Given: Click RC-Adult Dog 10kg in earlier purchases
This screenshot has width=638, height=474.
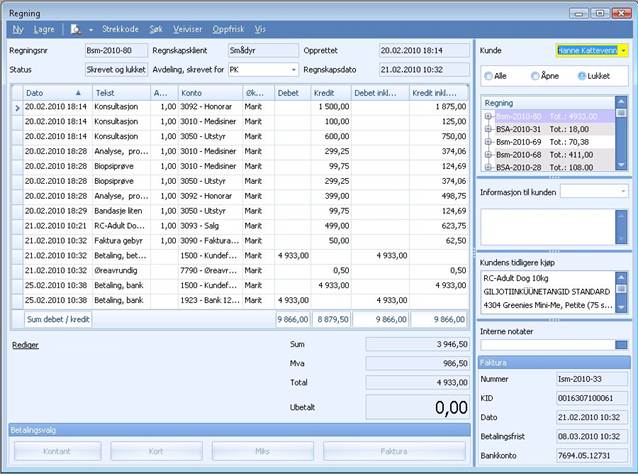Looking at the screenshot, I should 516,278.
